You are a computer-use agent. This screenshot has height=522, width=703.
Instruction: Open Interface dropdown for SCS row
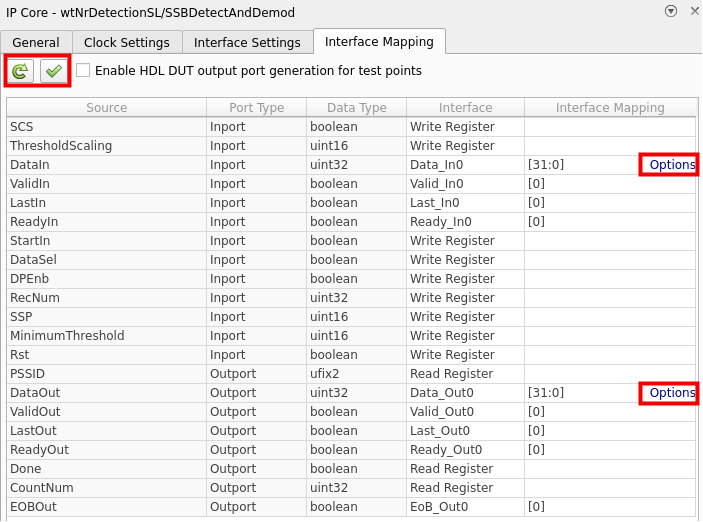[x=465, y=127]
